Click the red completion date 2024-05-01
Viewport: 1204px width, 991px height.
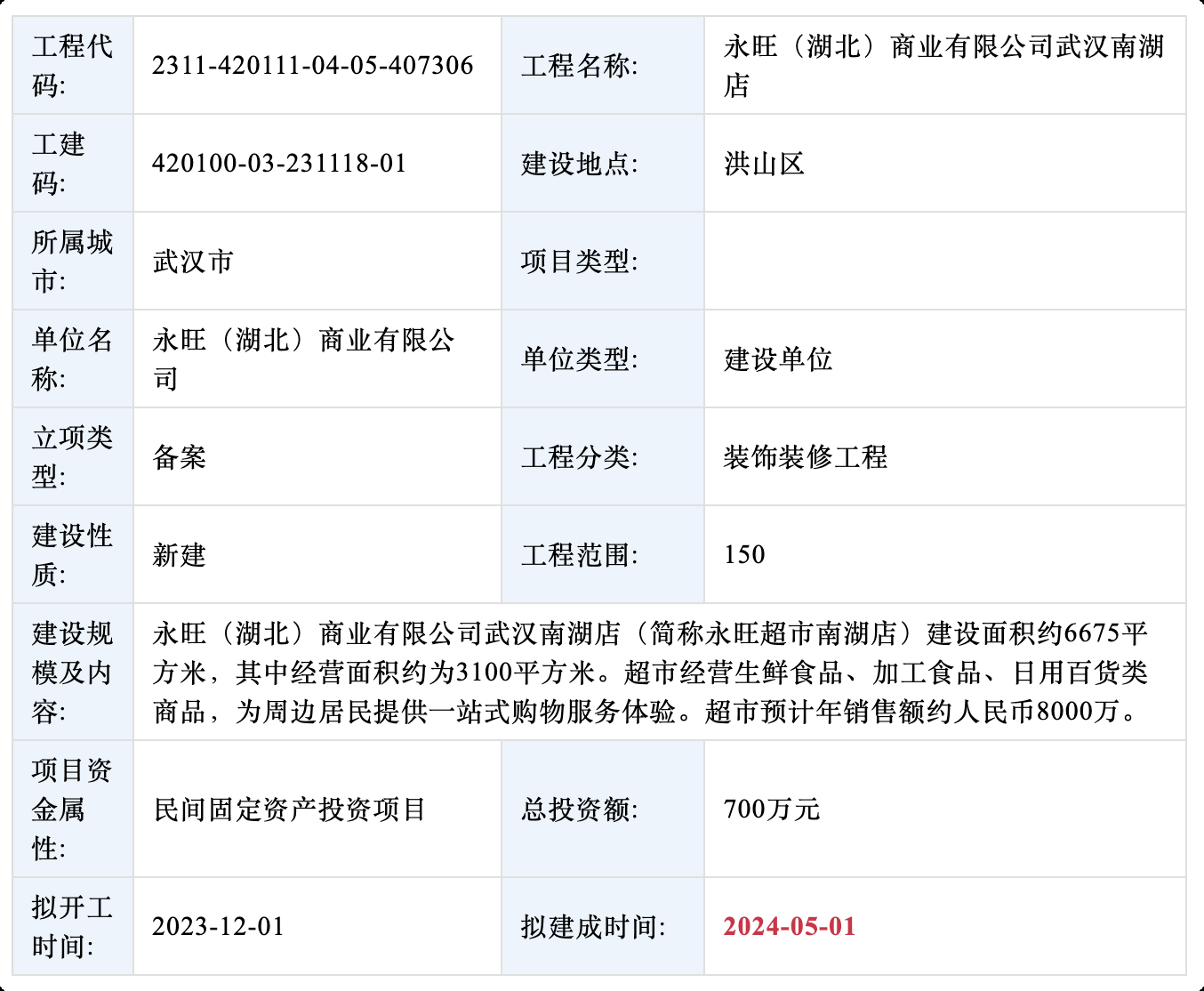789,927
